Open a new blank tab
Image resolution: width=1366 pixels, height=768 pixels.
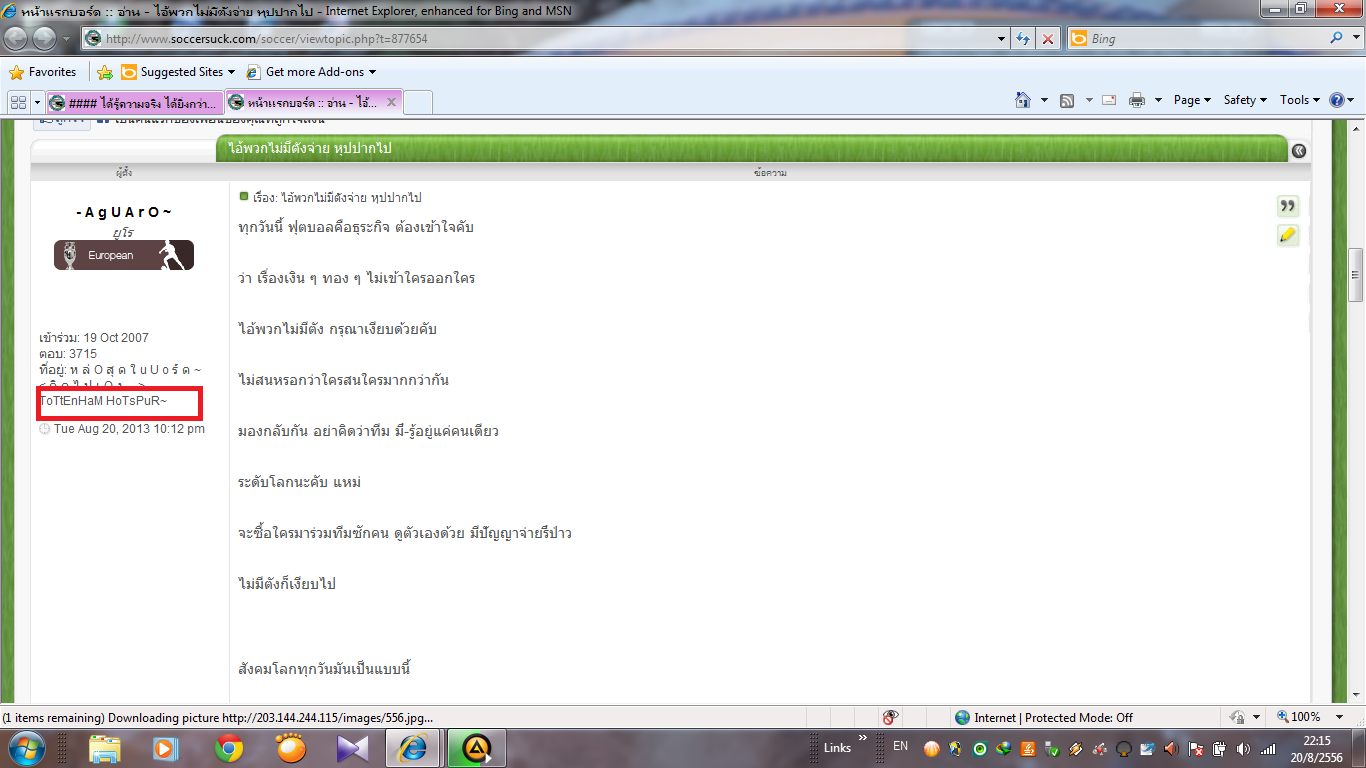[418, 102]
